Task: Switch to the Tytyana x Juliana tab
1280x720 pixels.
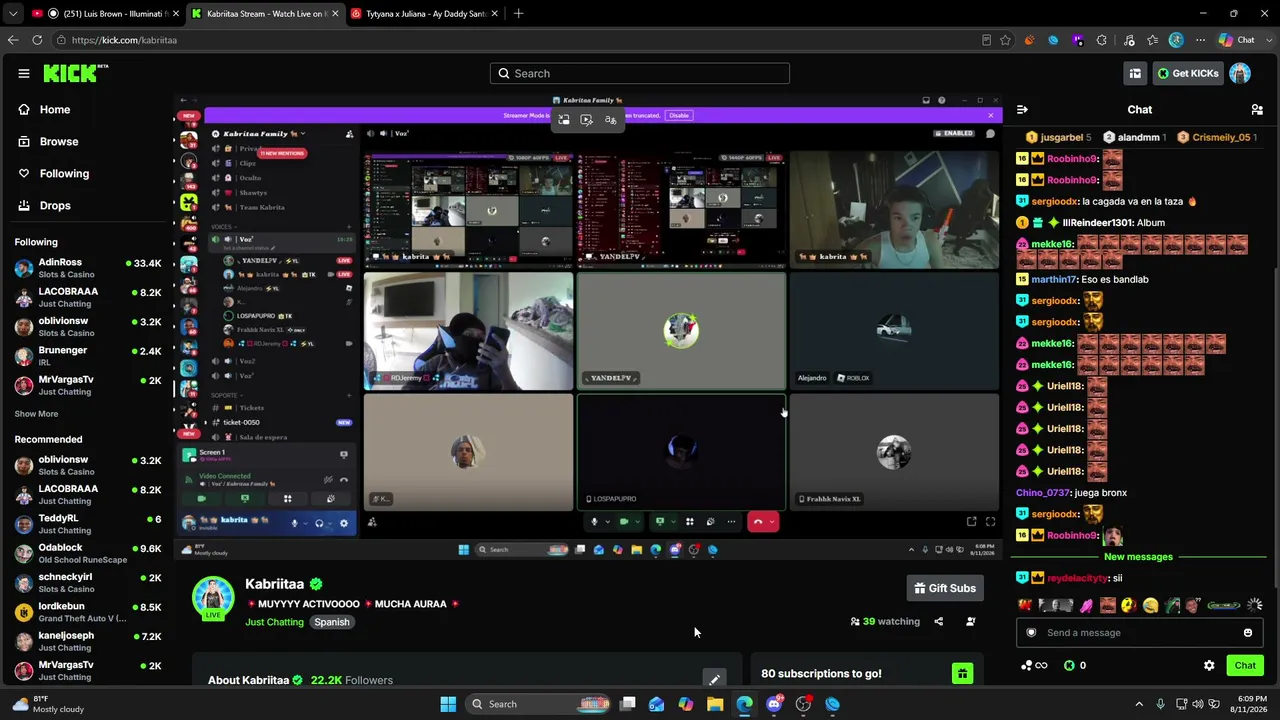Action: [423, 14]
